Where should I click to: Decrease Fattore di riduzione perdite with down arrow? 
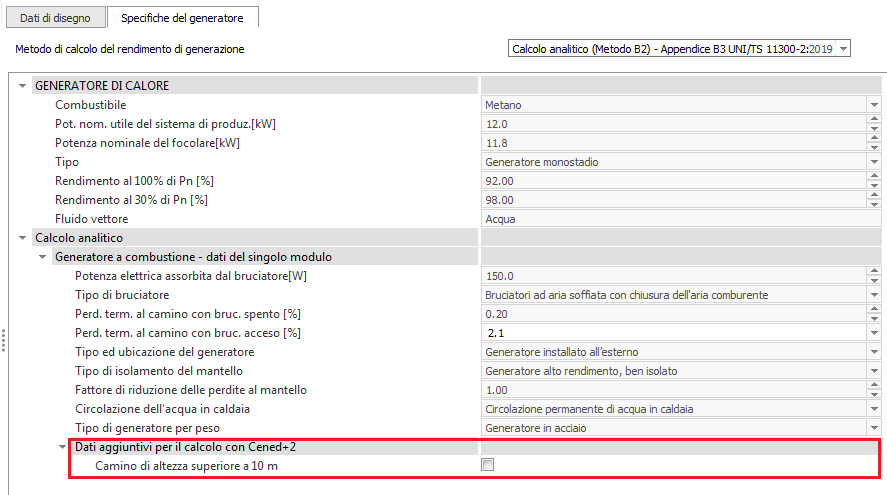[x=873, y=394]
